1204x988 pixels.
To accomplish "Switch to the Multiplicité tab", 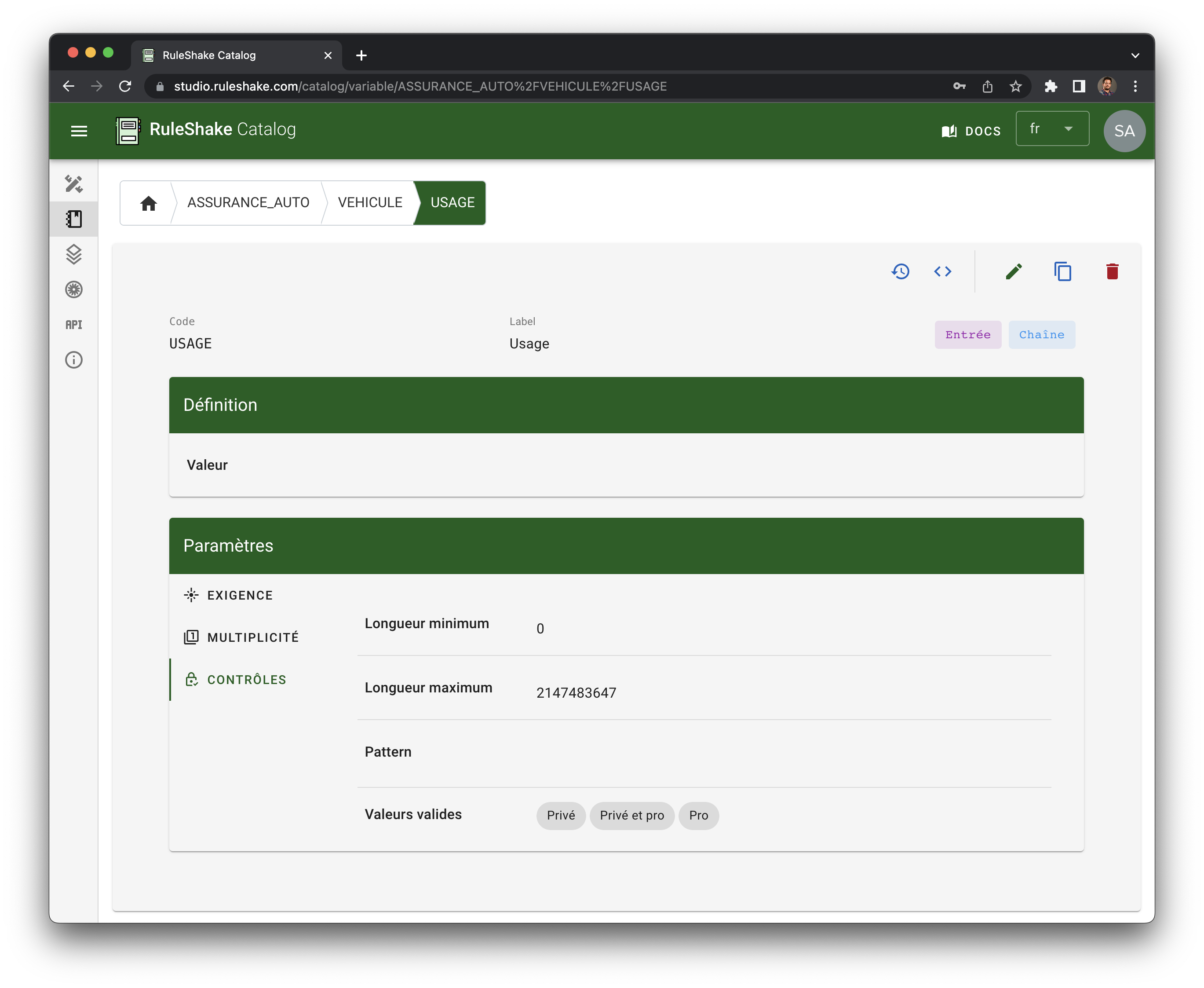I will click(x=253, y=637).
